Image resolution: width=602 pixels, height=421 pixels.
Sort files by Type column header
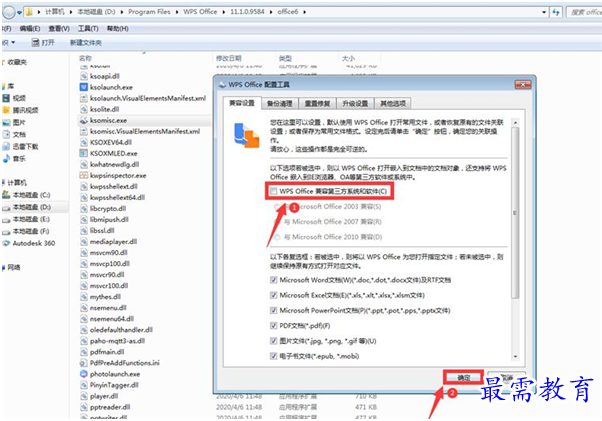285,58
